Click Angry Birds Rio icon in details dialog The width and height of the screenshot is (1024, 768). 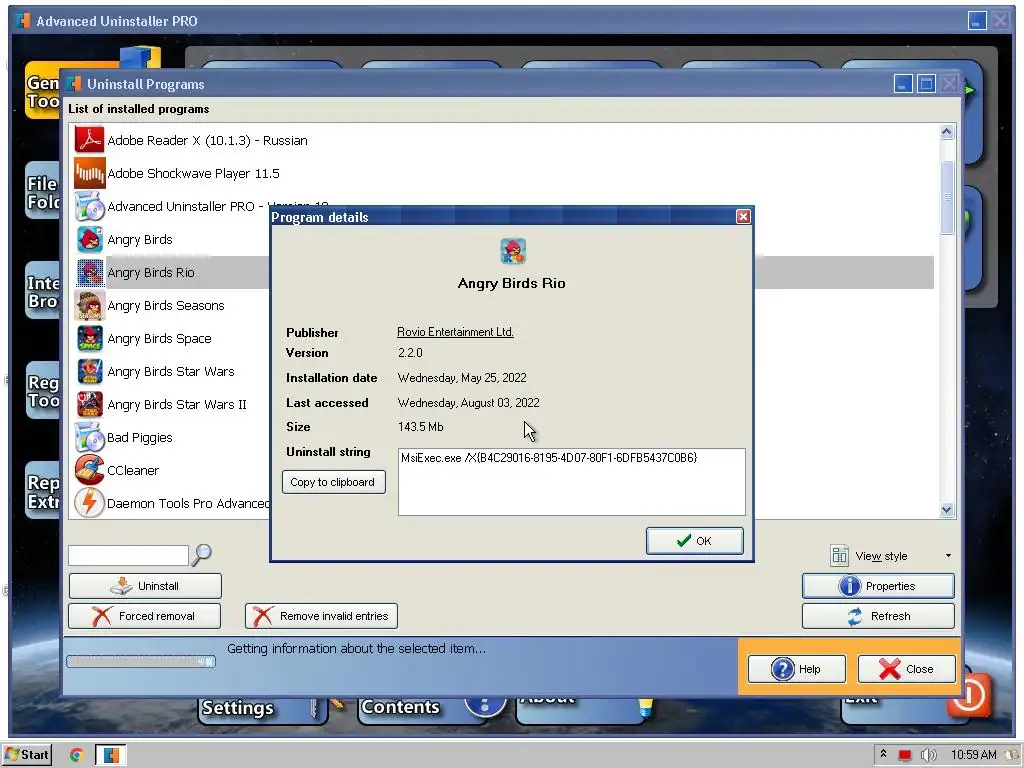513,251
